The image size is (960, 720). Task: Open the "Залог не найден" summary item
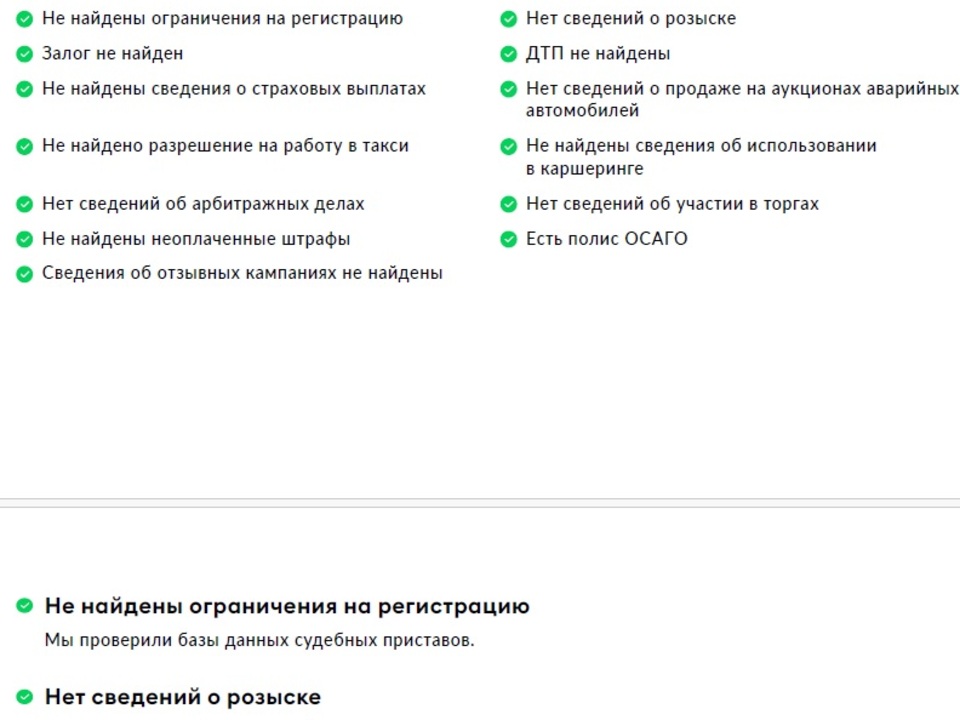[112, 54]
